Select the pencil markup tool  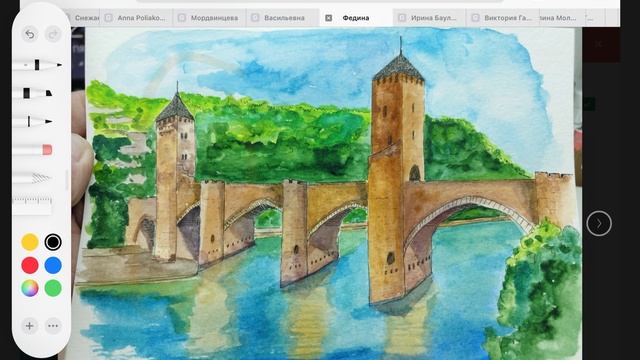click(33, 121)
